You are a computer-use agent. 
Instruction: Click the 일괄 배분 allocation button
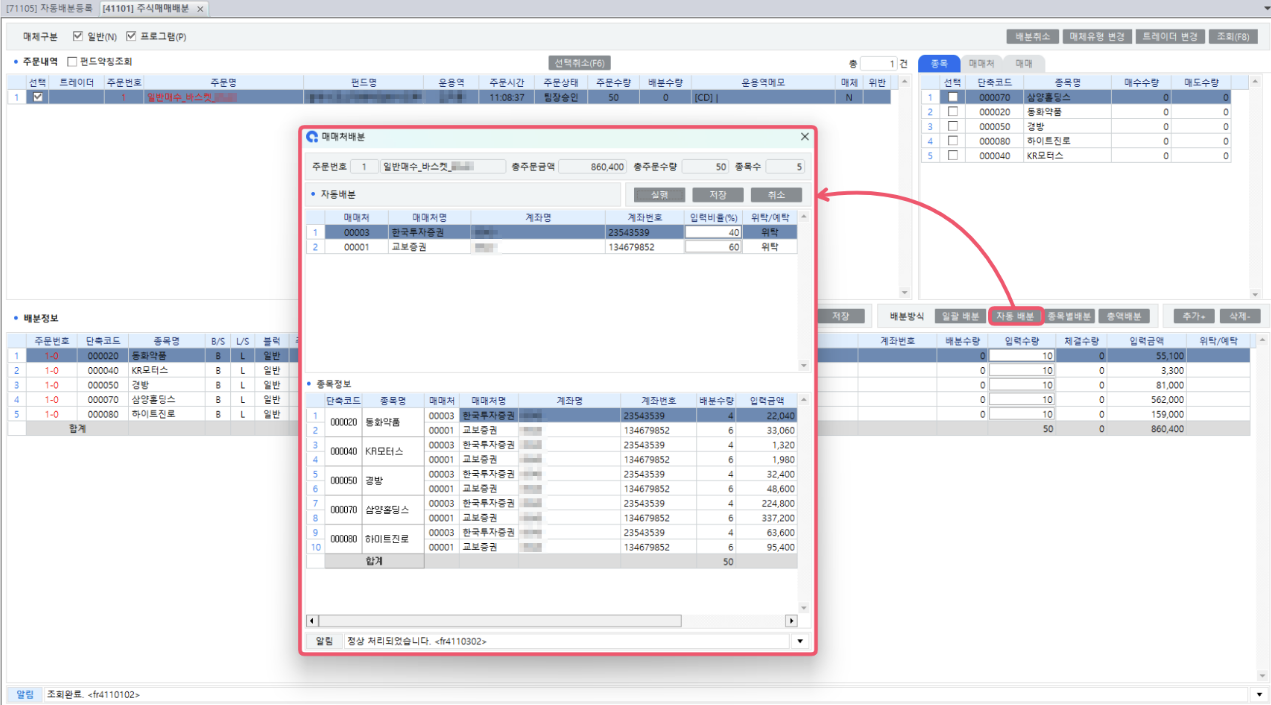click(960, 316)
